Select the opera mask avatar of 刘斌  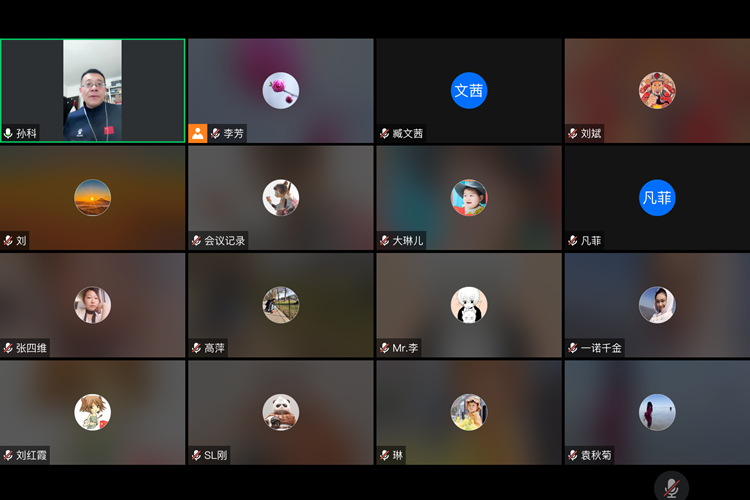[x=657, y=90]
